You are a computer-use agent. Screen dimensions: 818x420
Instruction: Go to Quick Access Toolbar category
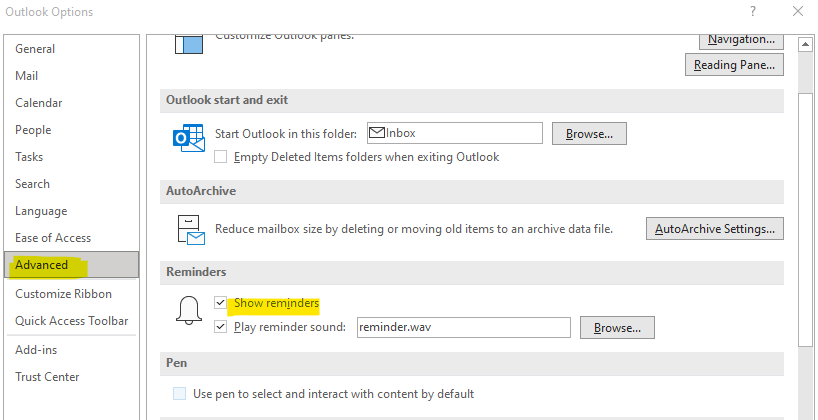72,321
